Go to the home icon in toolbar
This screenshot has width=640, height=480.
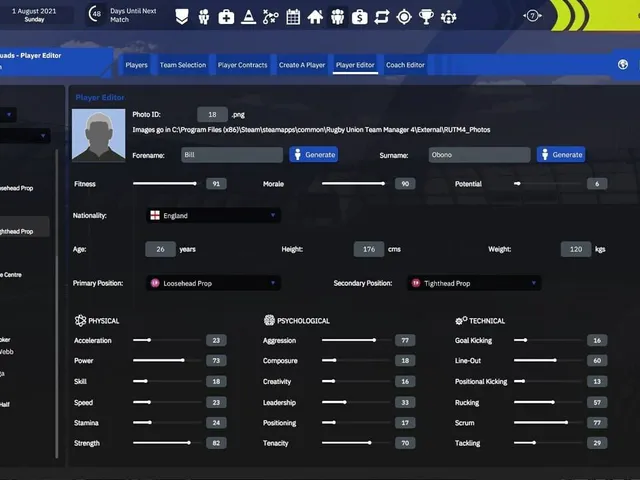(315, 17)
